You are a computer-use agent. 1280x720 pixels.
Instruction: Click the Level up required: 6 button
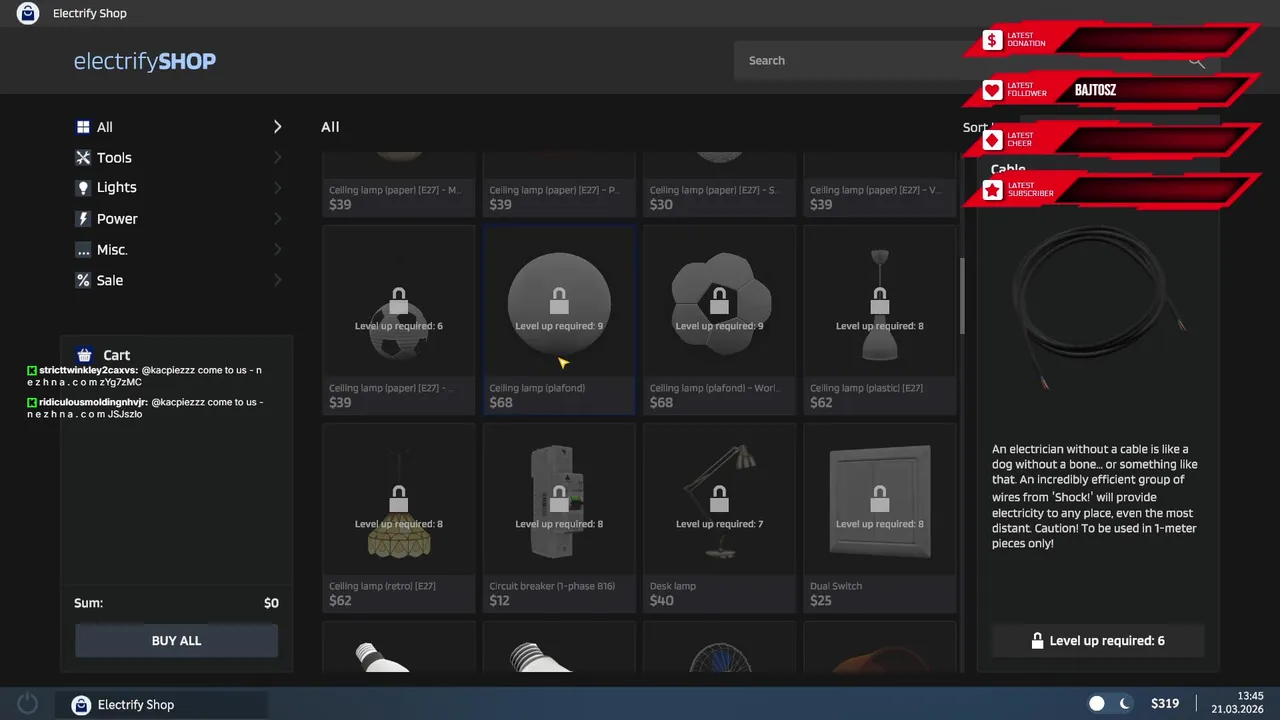tap(1098, 641)
